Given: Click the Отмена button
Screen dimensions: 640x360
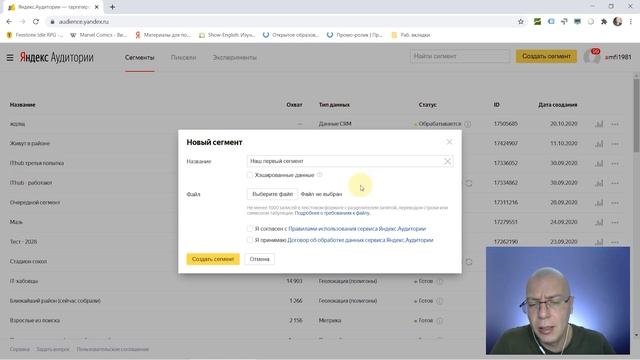Looking at the screenshot, I should 260,259.
